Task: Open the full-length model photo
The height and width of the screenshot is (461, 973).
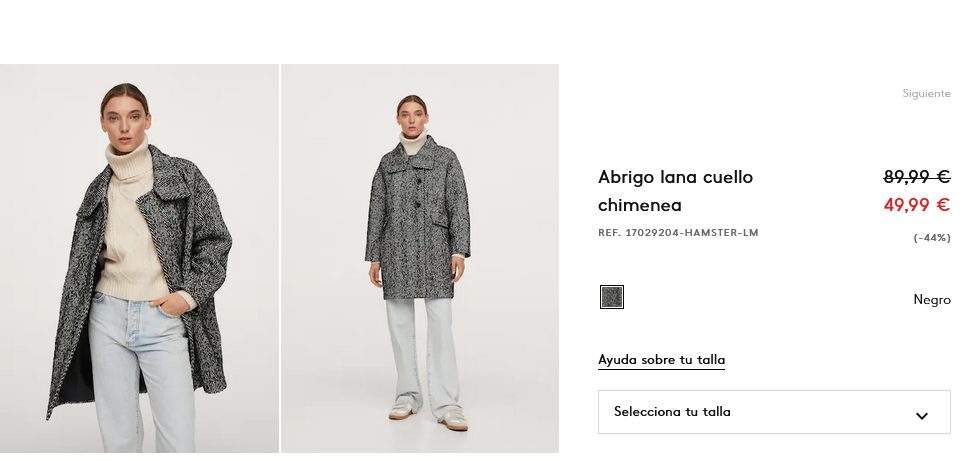Action: coord(419,258)
